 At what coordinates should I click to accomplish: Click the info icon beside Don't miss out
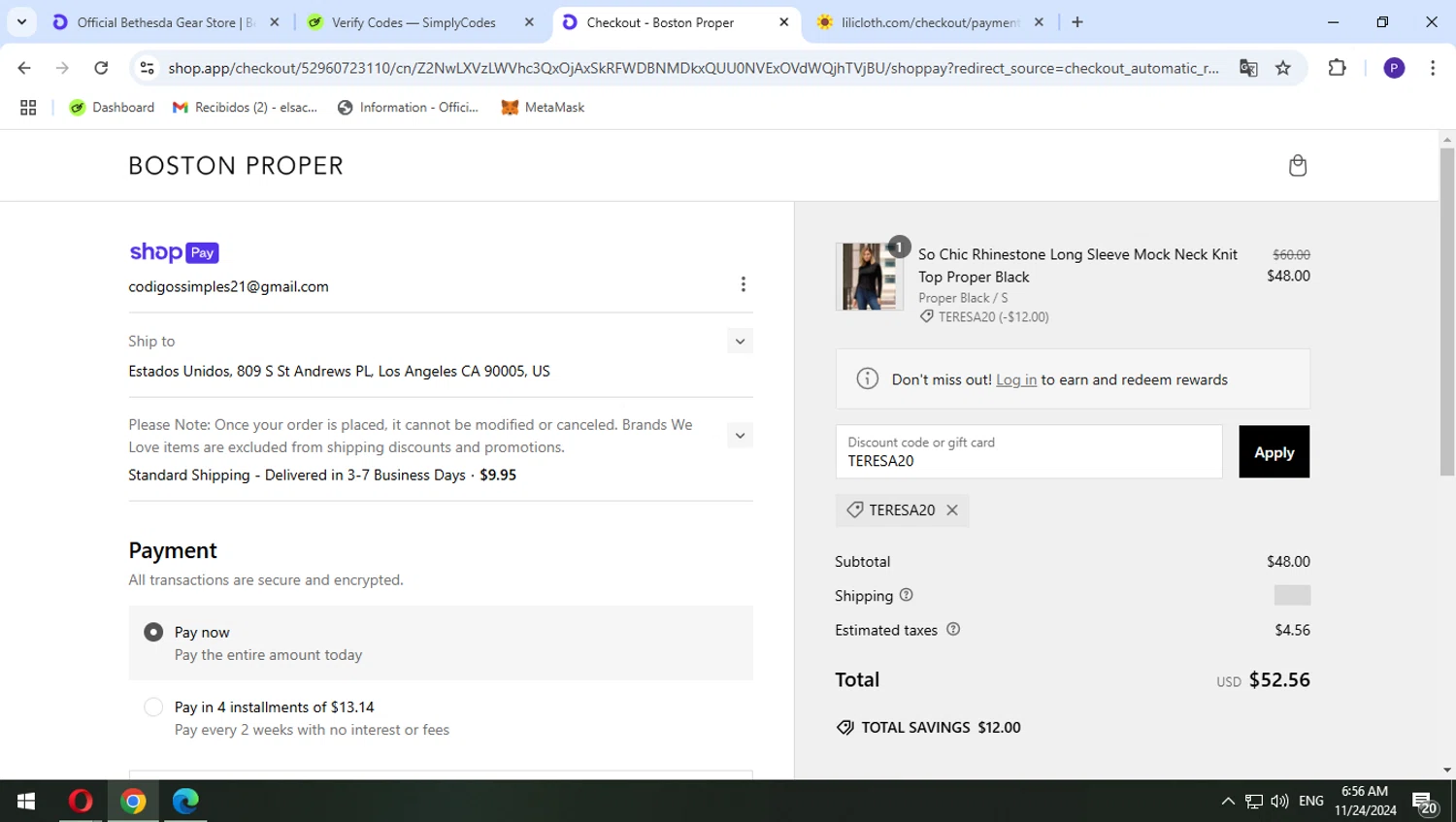[x=867, y=378]
